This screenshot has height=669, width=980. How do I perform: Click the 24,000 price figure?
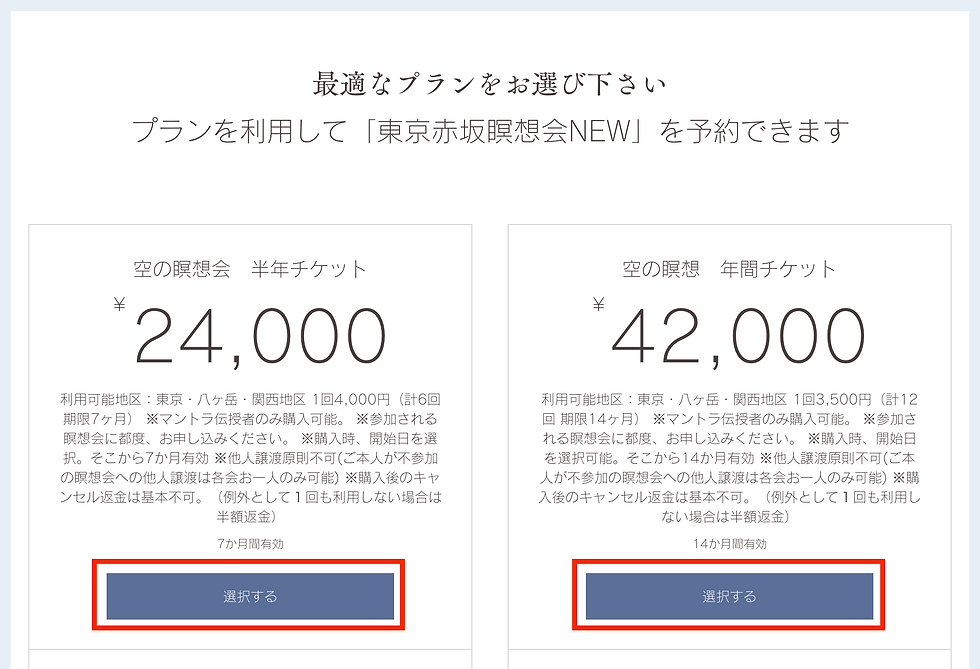click(x=260, y=337)
